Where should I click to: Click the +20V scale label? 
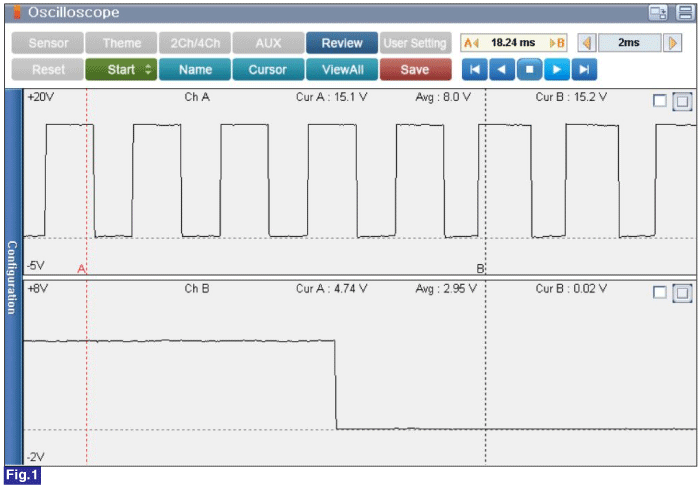41,97
